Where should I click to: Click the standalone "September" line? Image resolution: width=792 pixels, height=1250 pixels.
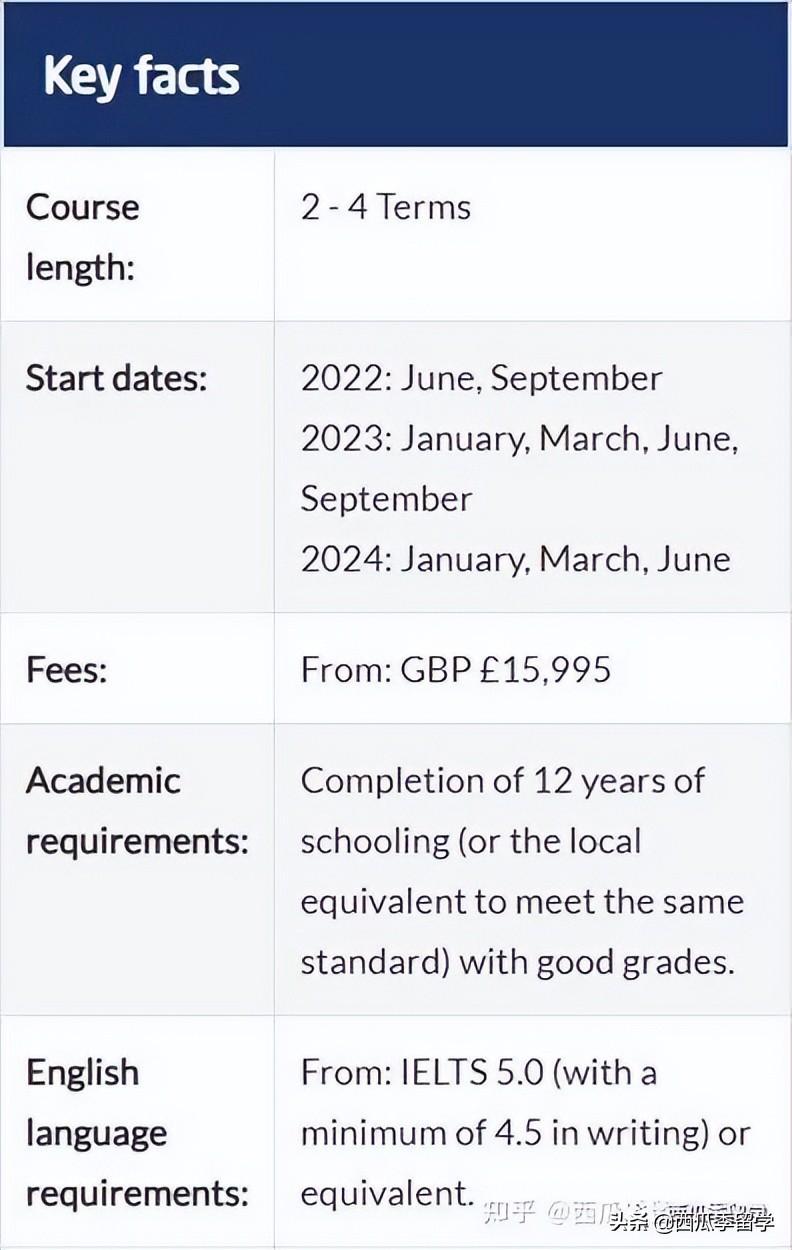point(386,498)
